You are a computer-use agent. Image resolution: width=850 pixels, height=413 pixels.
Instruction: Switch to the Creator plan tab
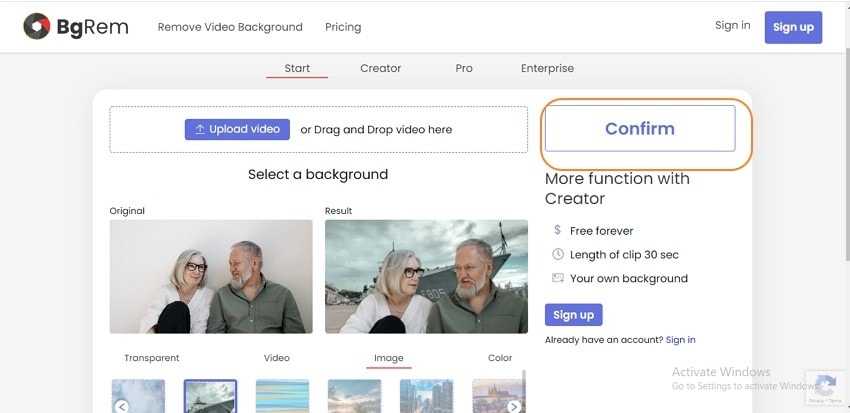(x=380, y=68)
